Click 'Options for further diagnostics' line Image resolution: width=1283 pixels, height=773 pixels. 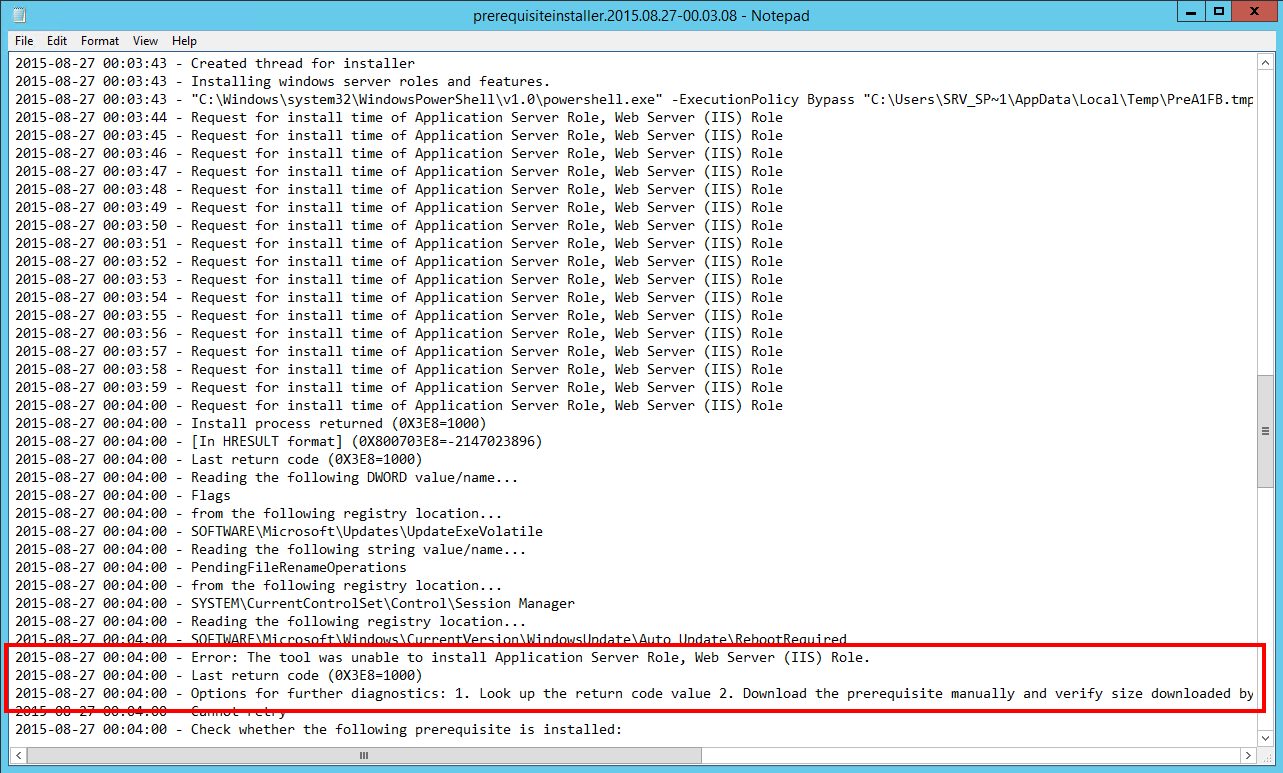(x=634, y=693)
